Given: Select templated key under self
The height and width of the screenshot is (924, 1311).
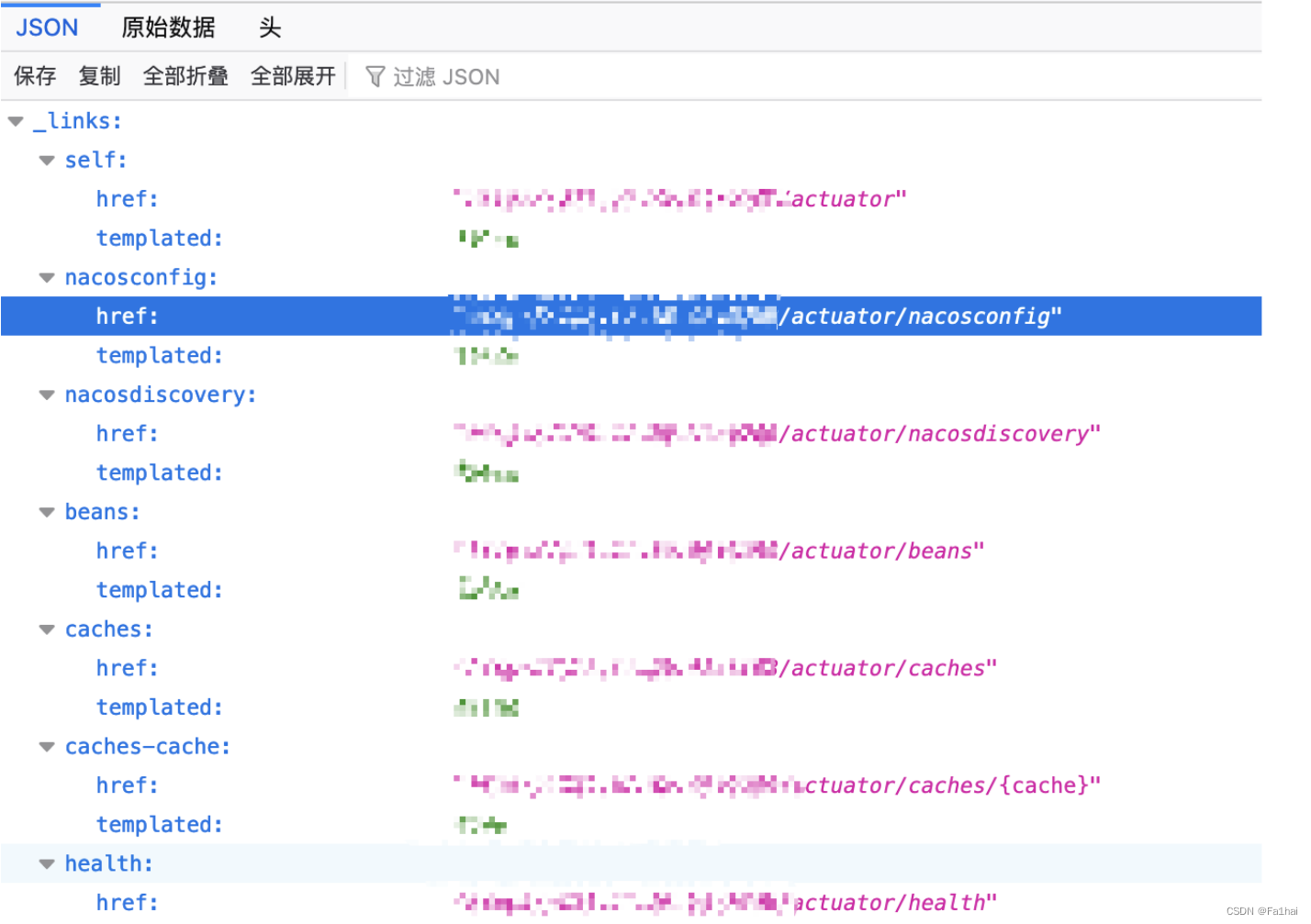Looking at the screenshot, I should click(160, 239).
